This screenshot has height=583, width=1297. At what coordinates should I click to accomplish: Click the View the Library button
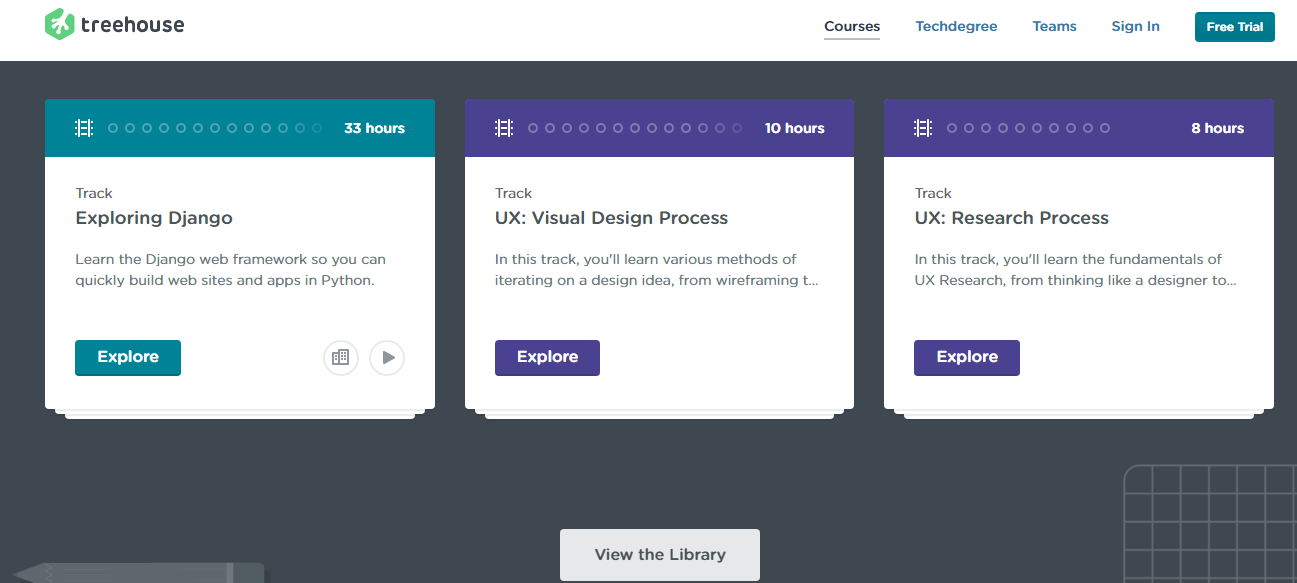(x=660, y=554)
